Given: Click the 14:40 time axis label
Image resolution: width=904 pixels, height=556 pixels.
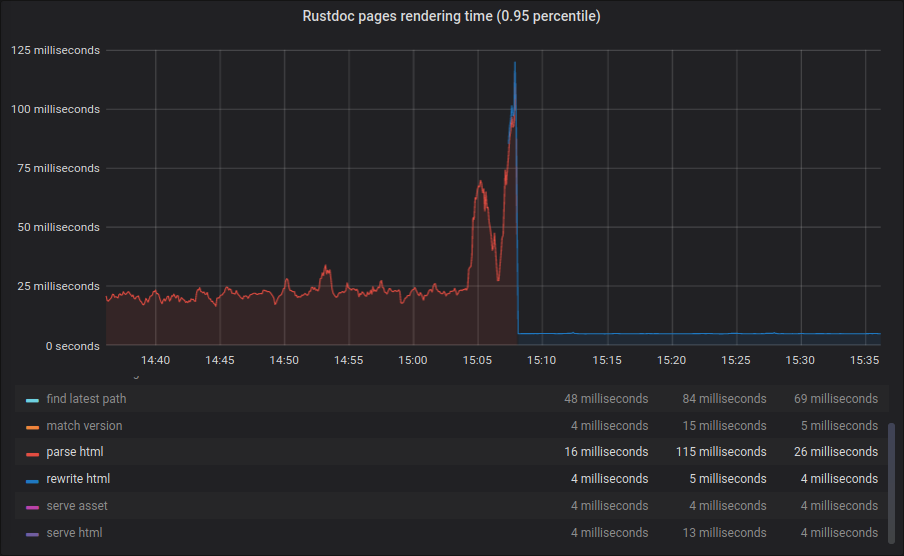Looking at the screenshot, I should click(x=155, y=360).
